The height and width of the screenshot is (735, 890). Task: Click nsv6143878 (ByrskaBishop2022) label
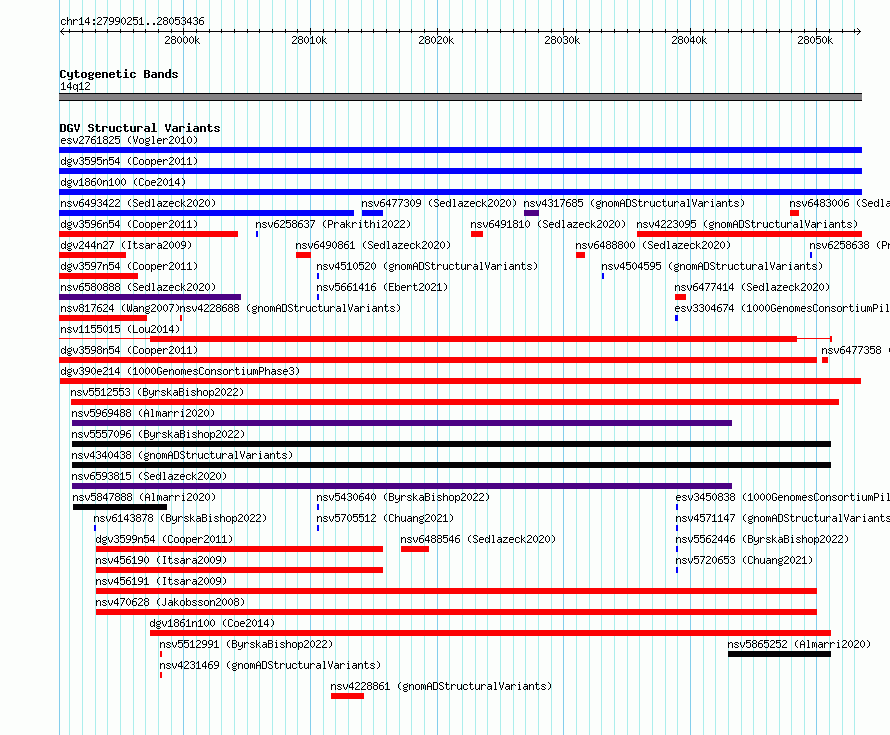click(180, 518)
